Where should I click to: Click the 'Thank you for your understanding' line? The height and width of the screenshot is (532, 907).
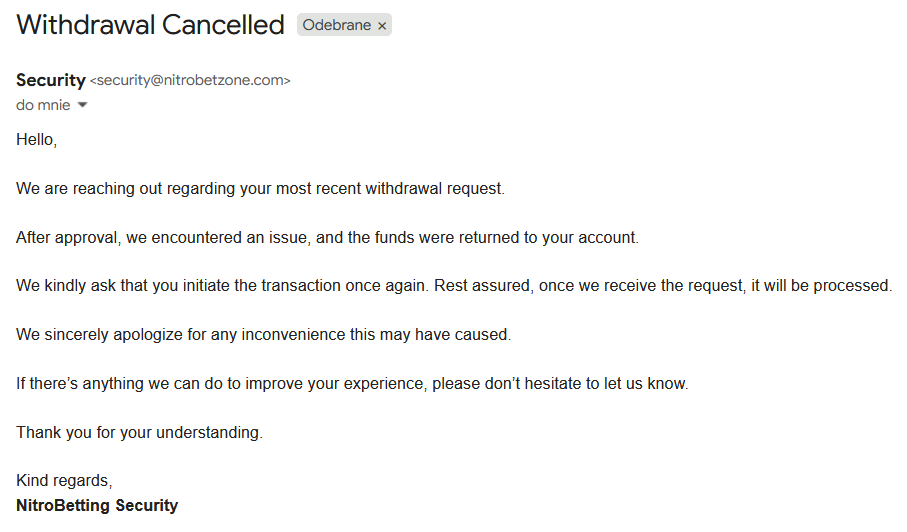click(139, 432)
